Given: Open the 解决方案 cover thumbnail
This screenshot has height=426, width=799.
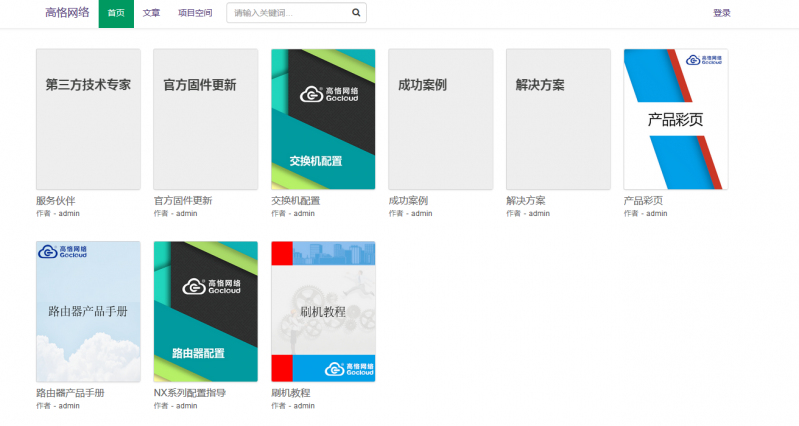Looking at the screenshot, I should pos(558,119).
